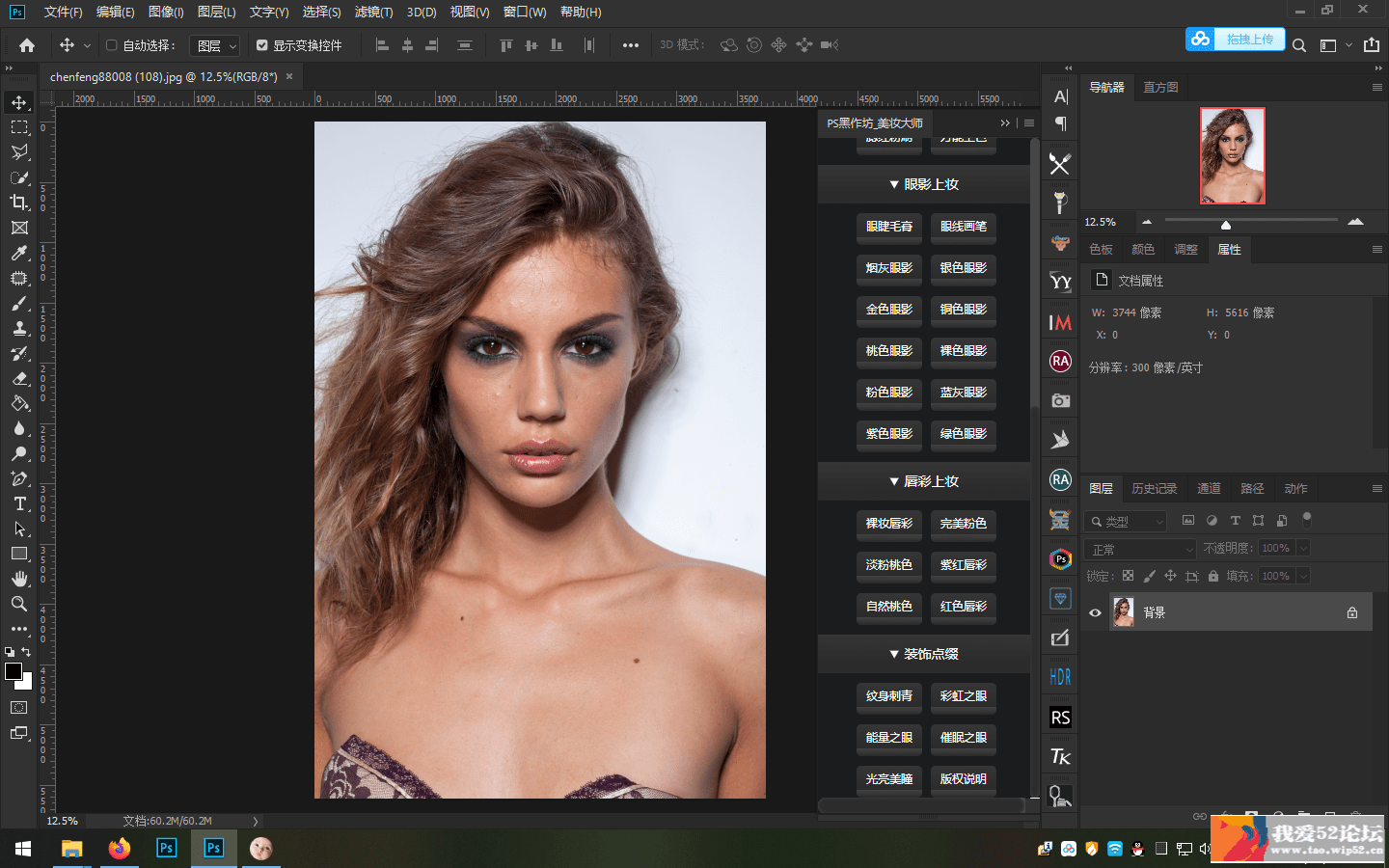Select the Quick Selection tool
Image resolution: width=1389 pixels, height=868 pixels.
[x=19, y=177]
